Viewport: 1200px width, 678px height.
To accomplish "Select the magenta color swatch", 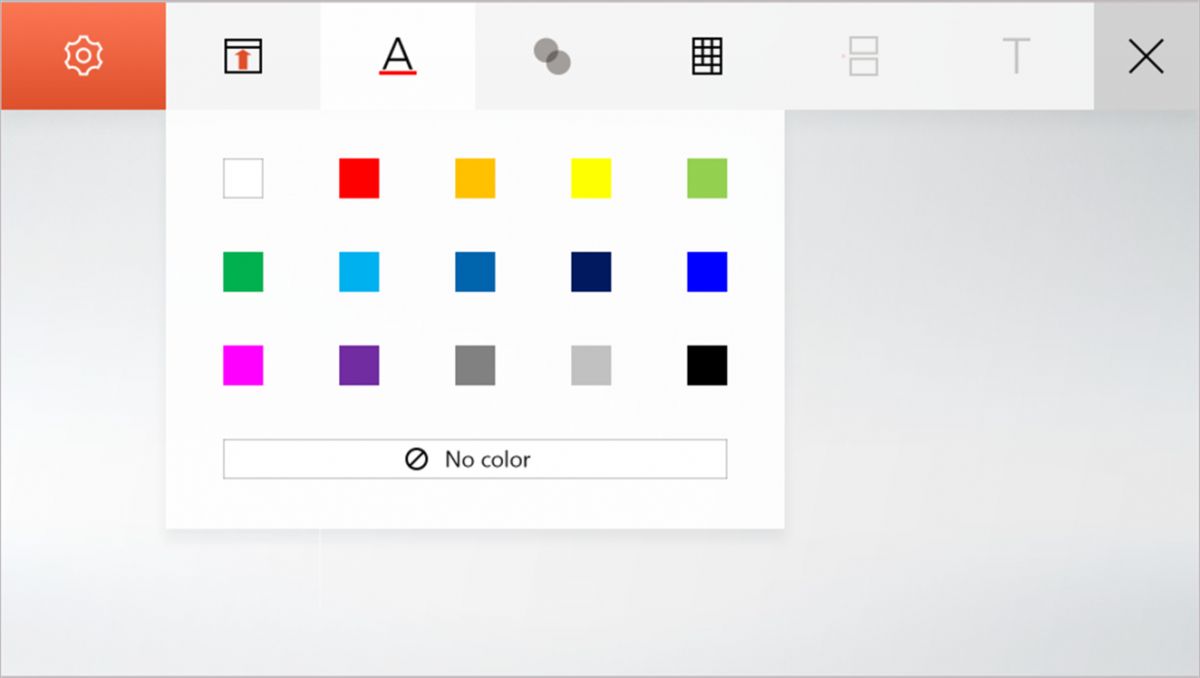I will [243, 365].
